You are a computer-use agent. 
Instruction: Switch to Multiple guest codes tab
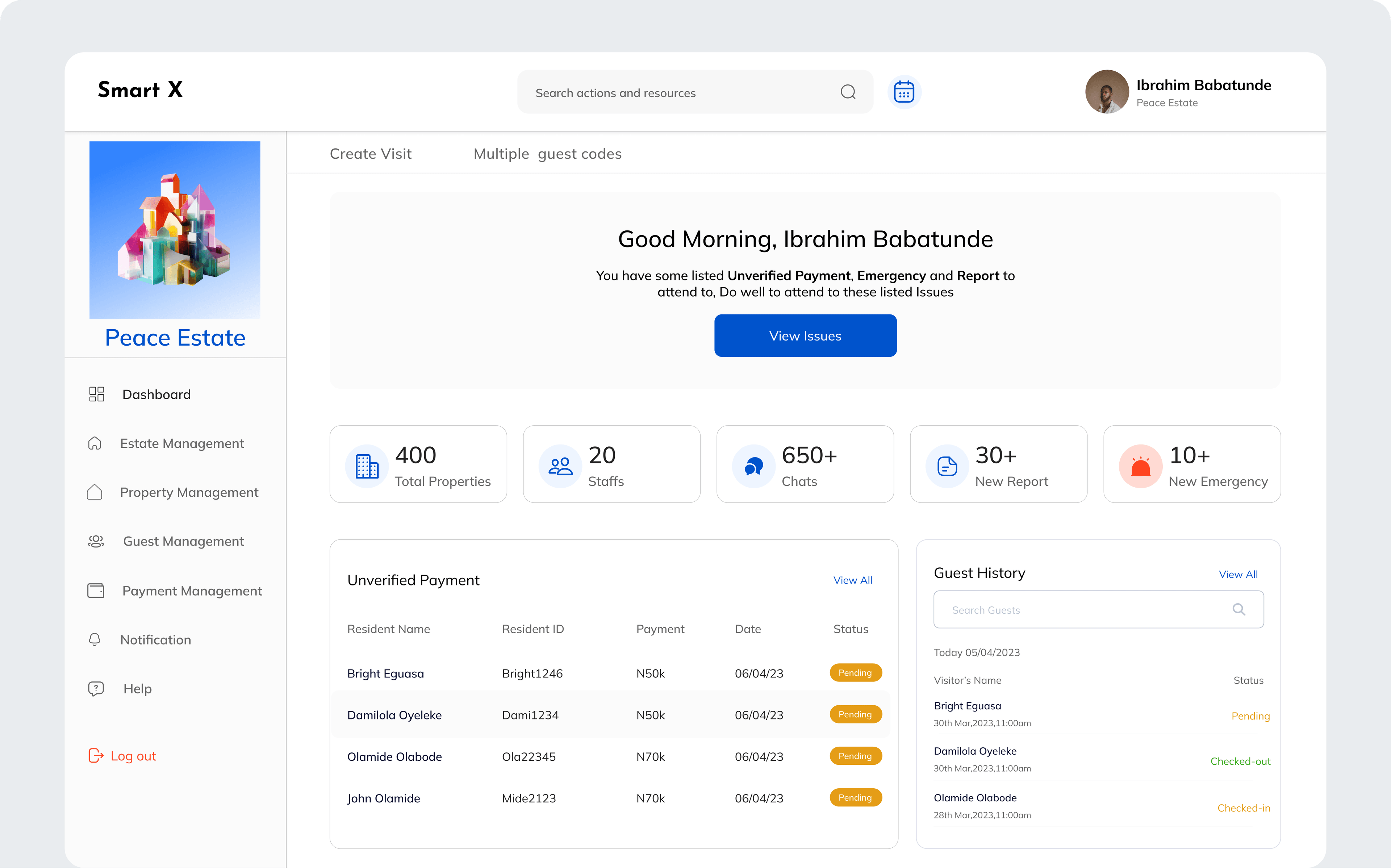(547, 154)
